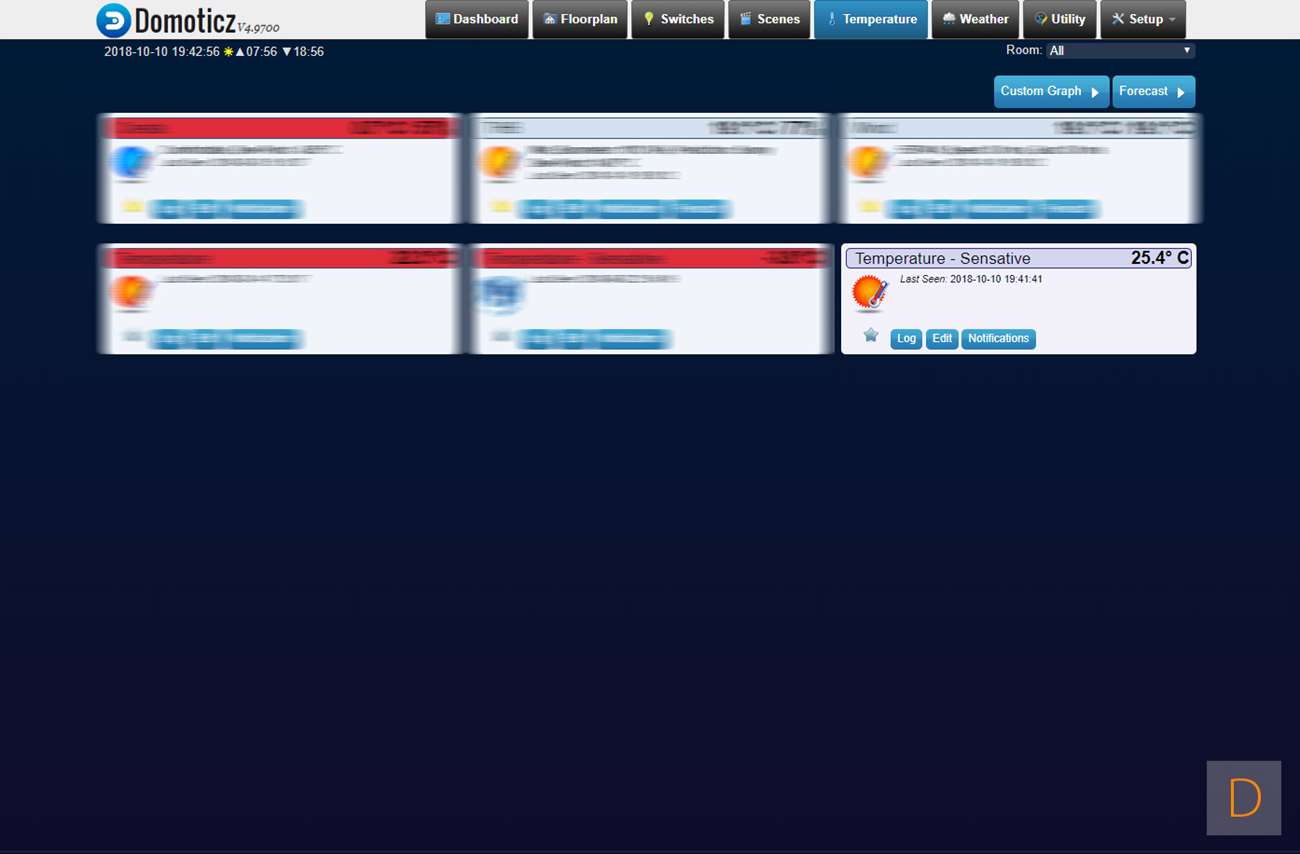Toggle favorite star on Temperature - Sensative
The width and height of the screenshot is (1300, 854).
coord(871,336)
